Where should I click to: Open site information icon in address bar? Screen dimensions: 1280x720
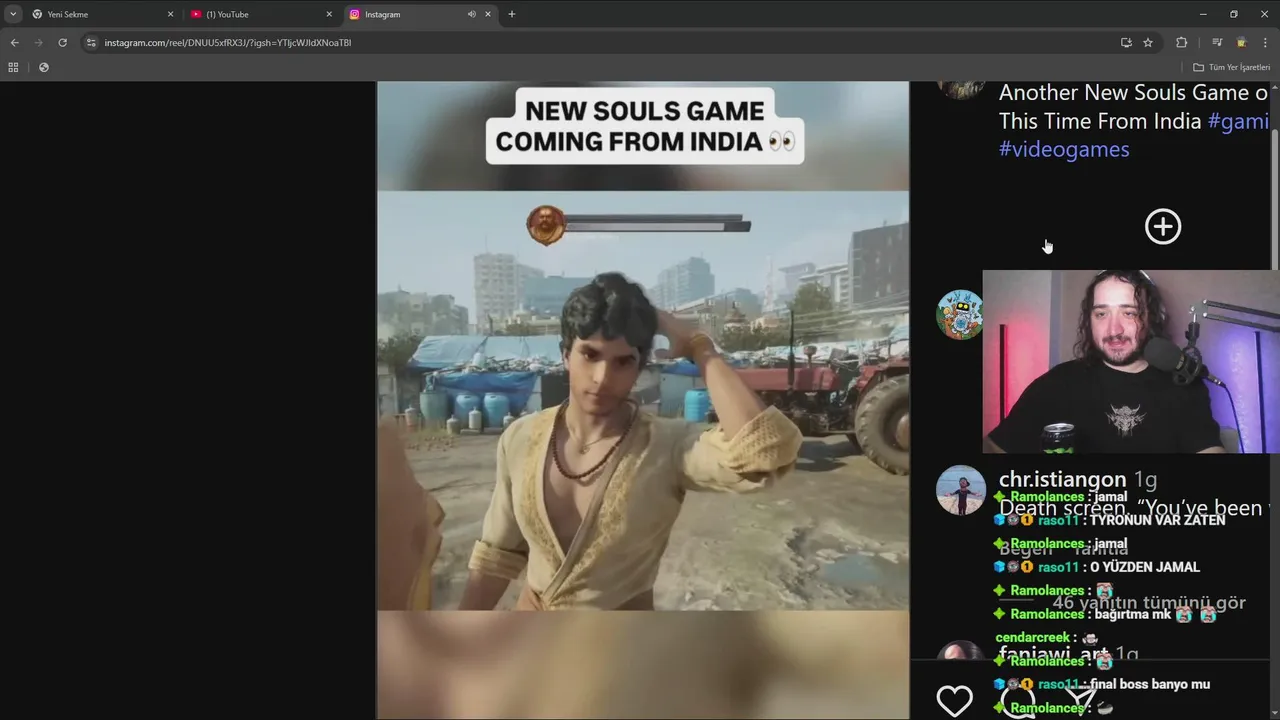(91, 43)
